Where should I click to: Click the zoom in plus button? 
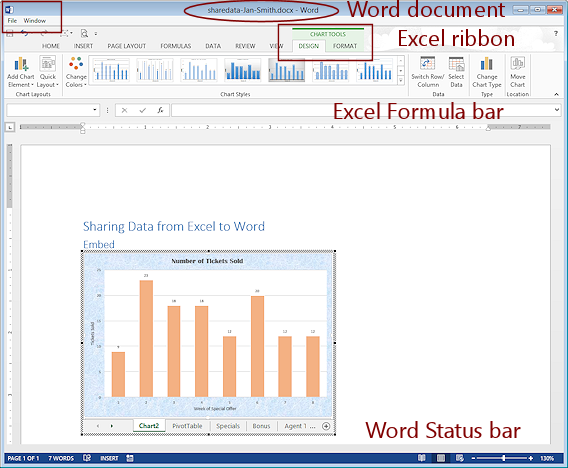531,458
